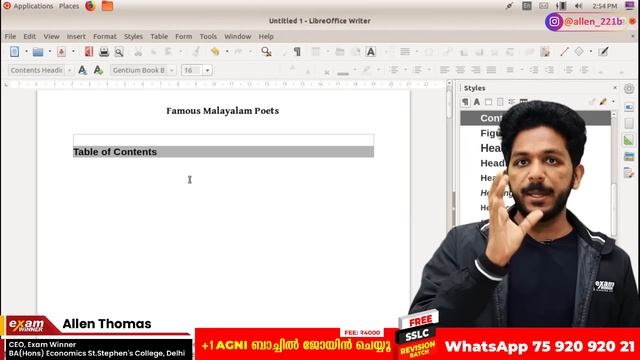This screenshot has height=360, width=640.
Task: Insert a text box with the A icon
Action: tap(371, 52)
